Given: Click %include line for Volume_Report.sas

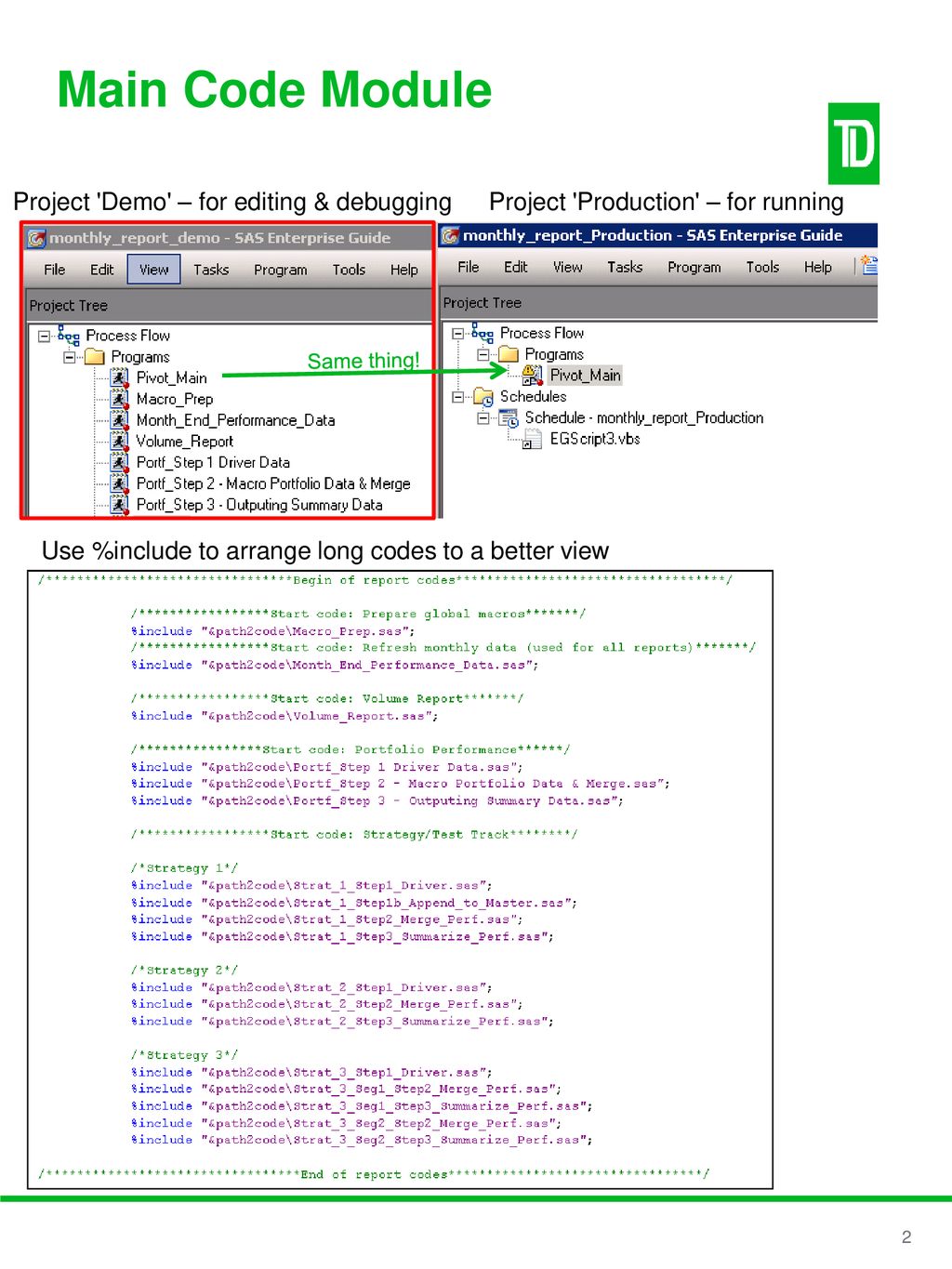Looking at the screenshot, I should coord(284,716).
